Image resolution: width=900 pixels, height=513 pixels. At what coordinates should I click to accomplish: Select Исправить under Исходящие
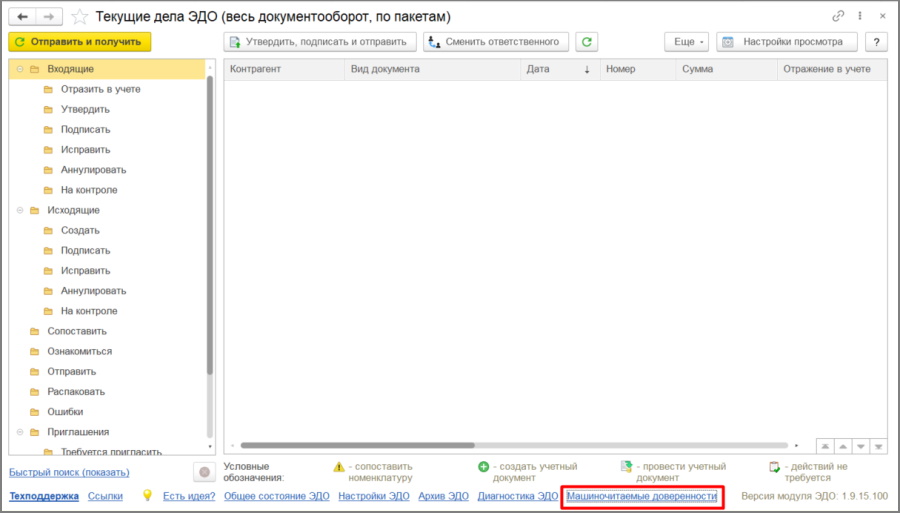[x=86, y=270]
